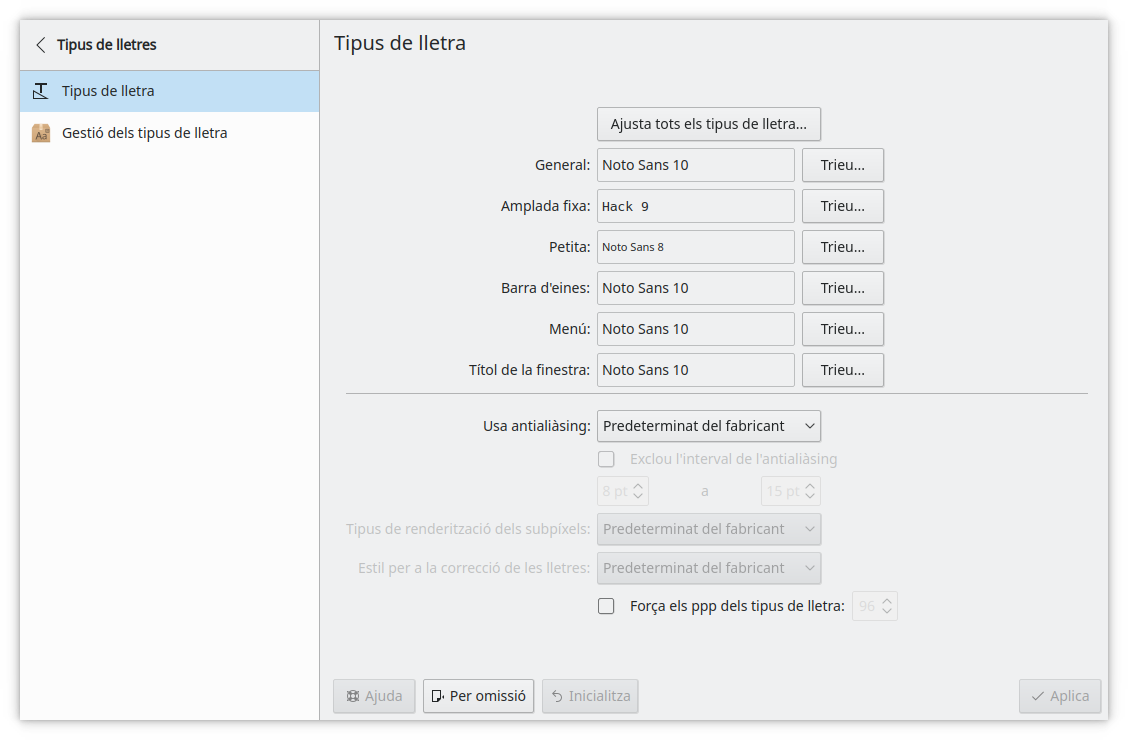Expand the Tipus de renderització dels subpíxels dropdown
Viewport: 1128px width, 740px height.
(x=708, y=529)
